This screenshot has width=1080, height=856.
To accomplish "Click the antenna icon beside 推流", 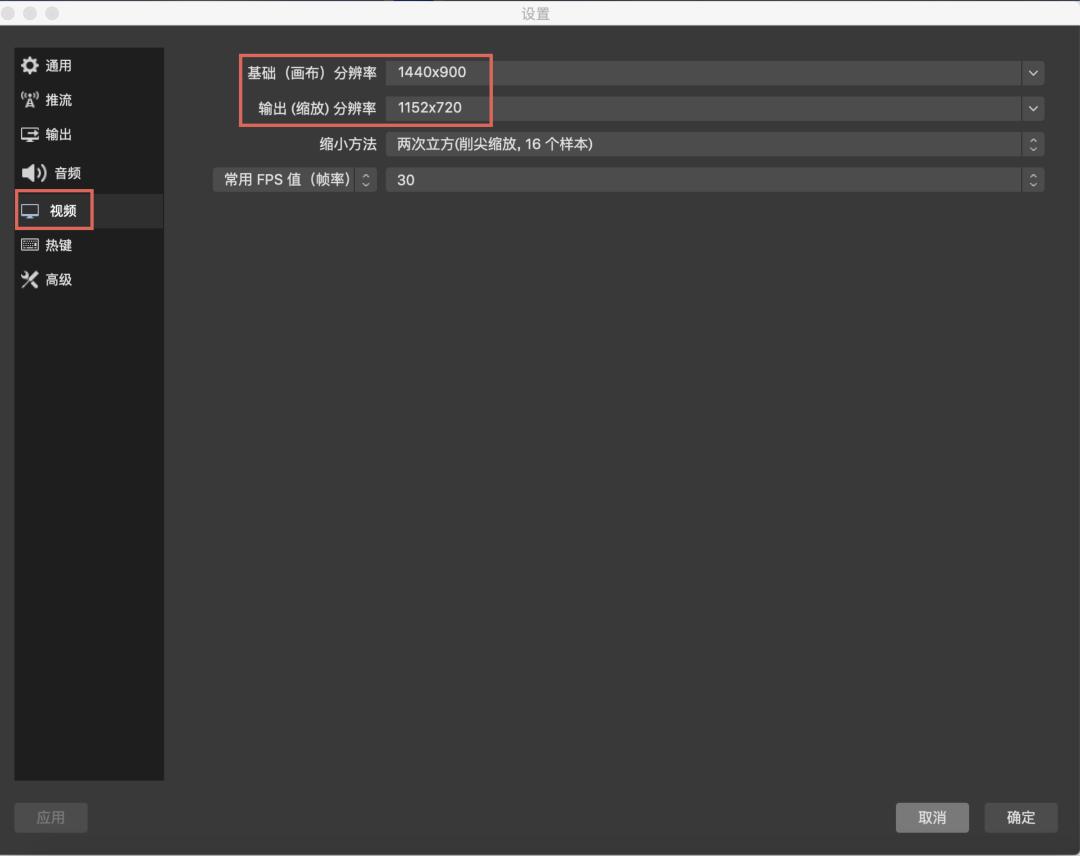I will [29, 99].
